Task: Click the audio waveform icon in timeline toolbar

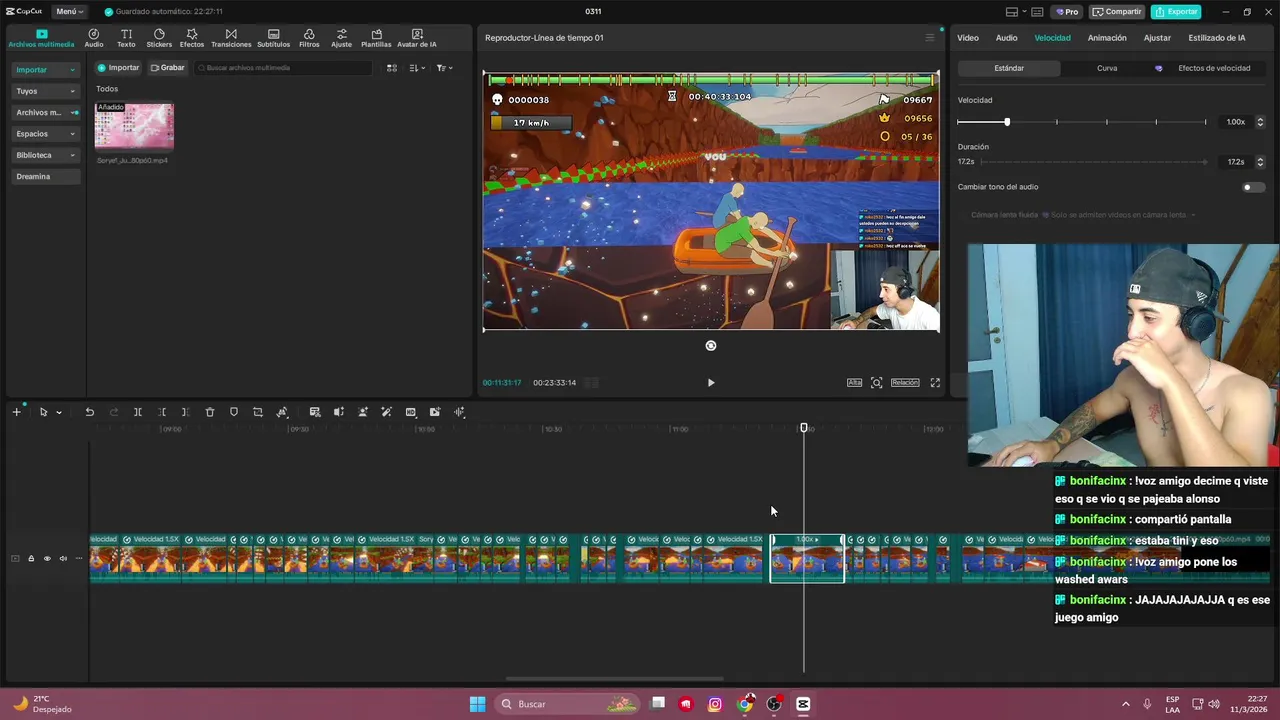Action: point(459,412)
